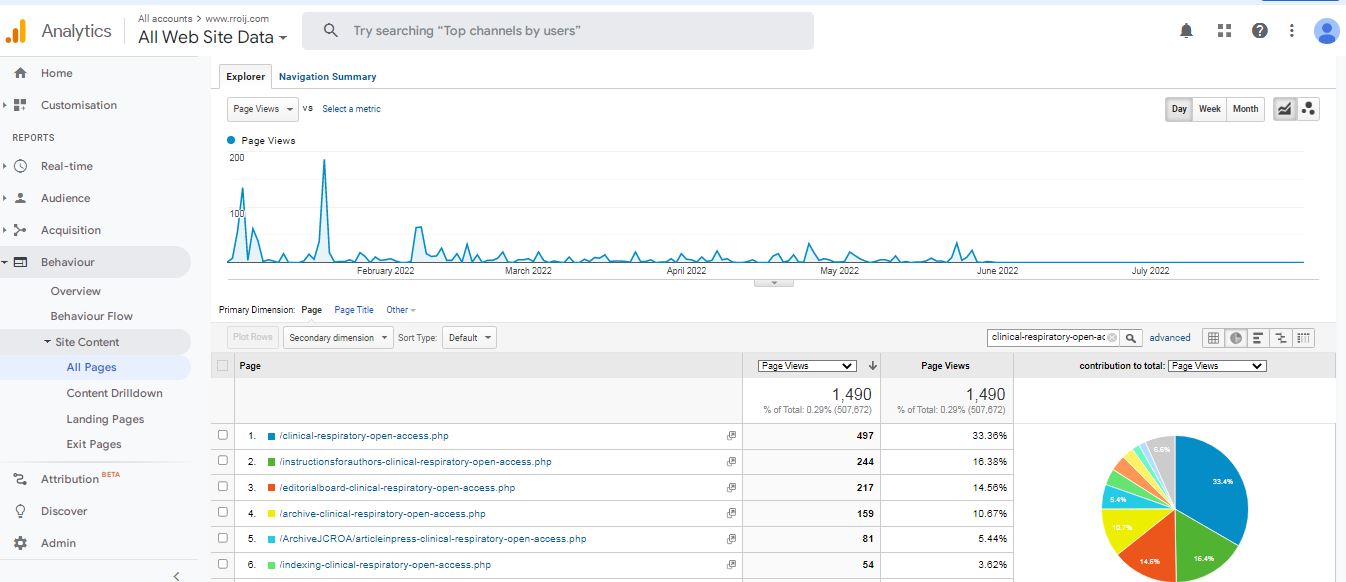
Task: Select the performance bar view icon
Action: (x=1258, y=338)
